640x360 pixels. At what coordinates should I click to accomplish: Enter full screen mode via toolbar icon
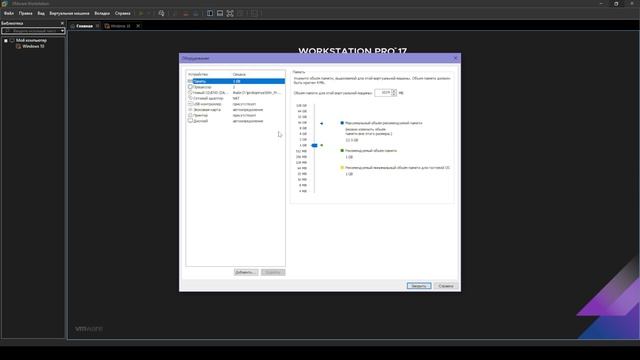[x=230, y=13]
